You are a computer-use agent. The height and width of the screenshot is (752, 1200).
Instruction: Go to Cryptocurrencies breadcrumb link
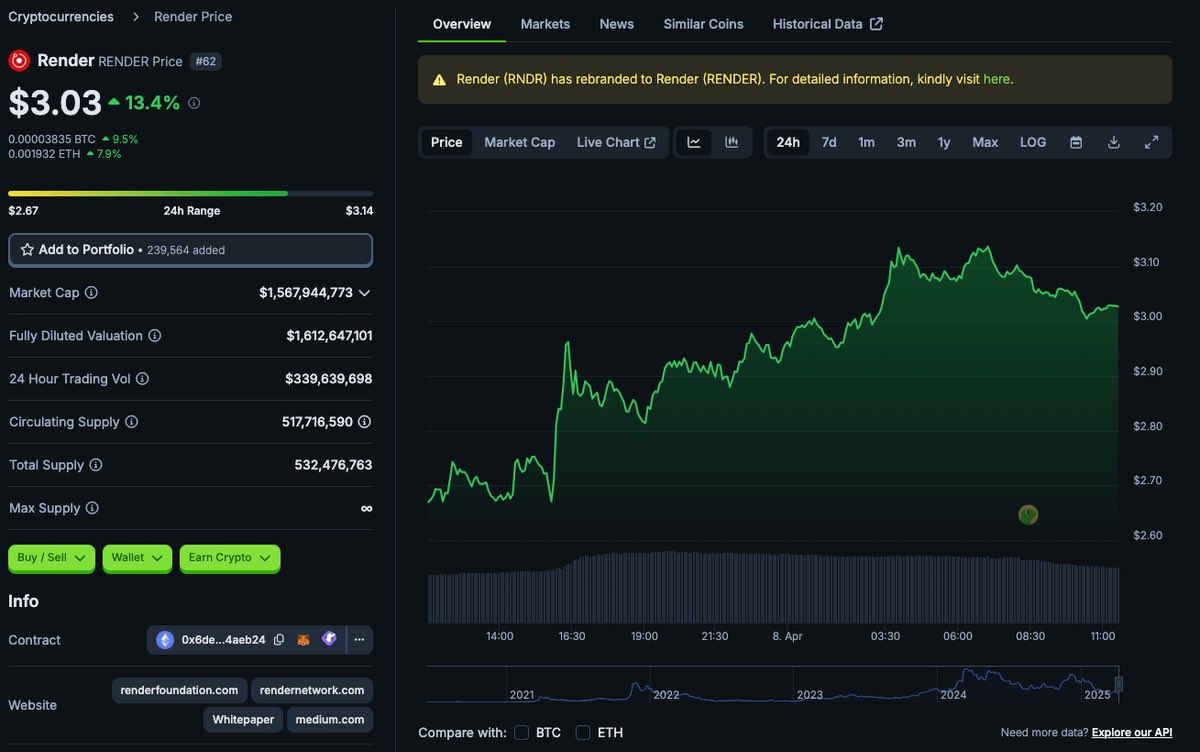[x=61, y=17]
